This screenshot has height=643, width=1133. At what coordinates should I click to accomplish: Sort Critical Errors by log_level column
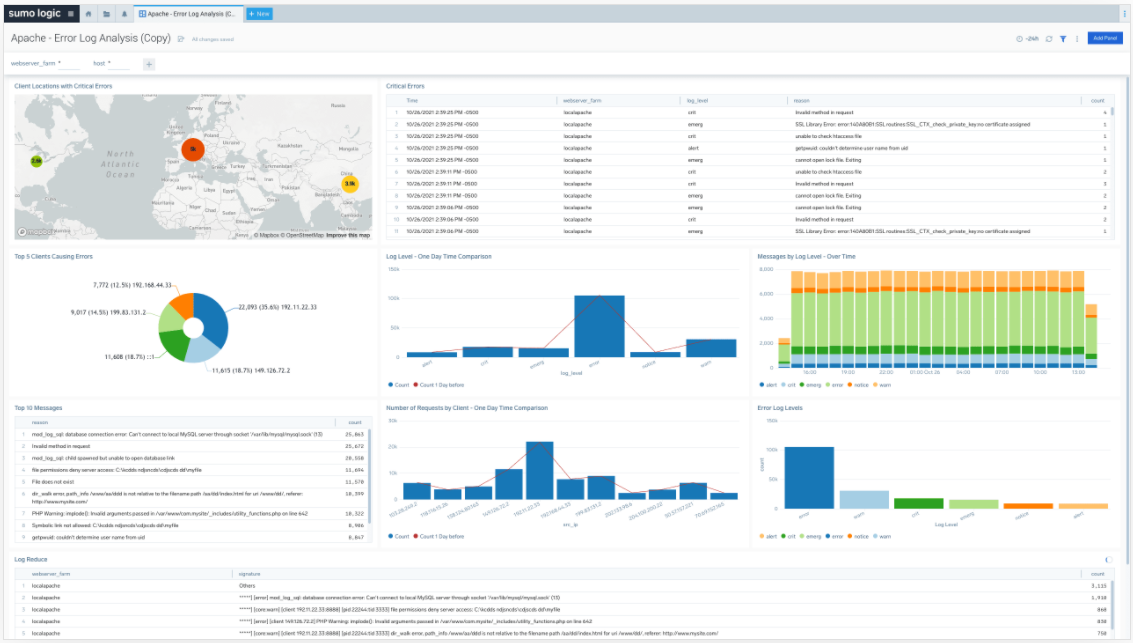(697, 100)
